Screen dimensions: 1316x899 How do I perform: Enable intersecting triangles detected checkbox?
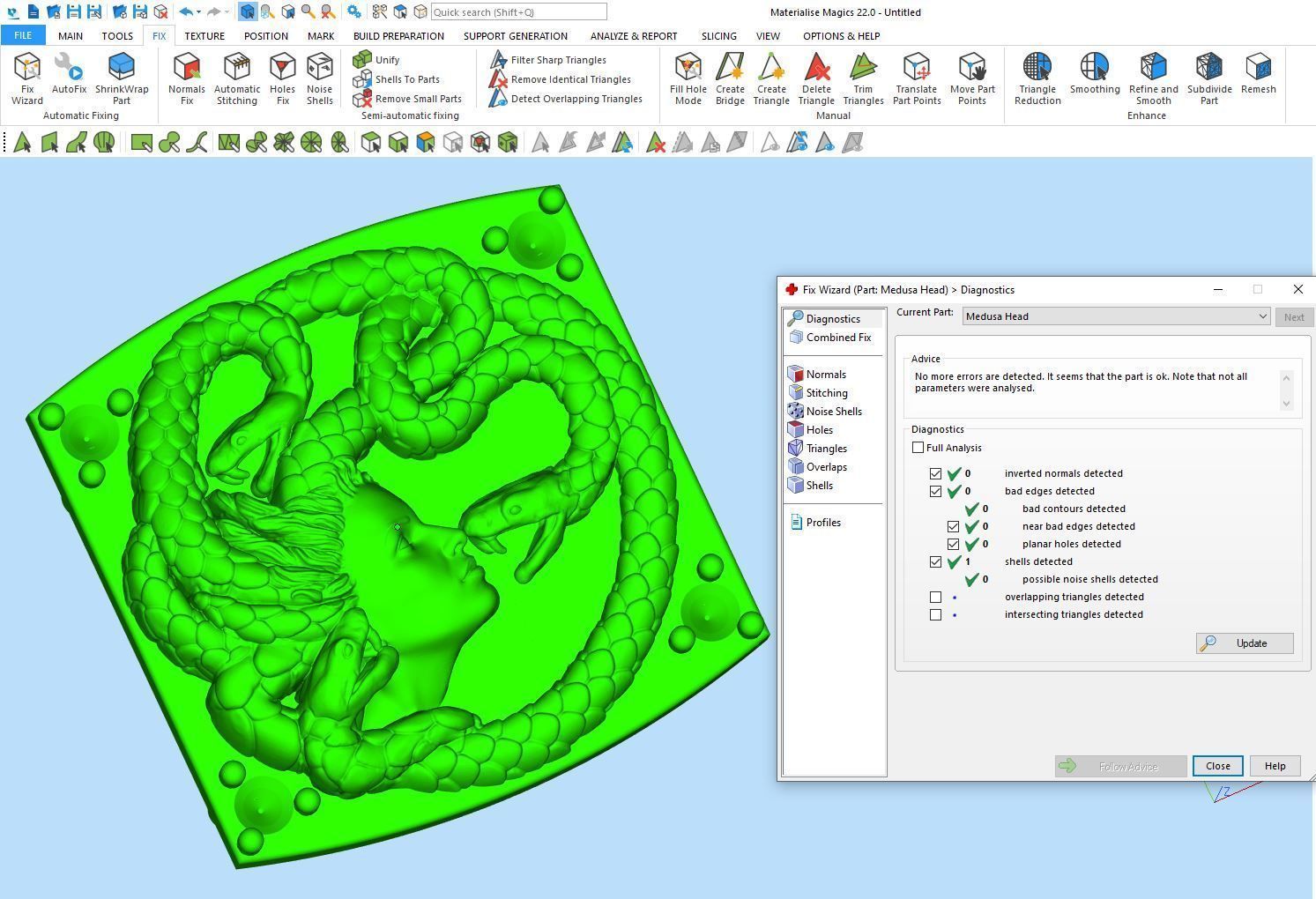(x=935, y=614)
